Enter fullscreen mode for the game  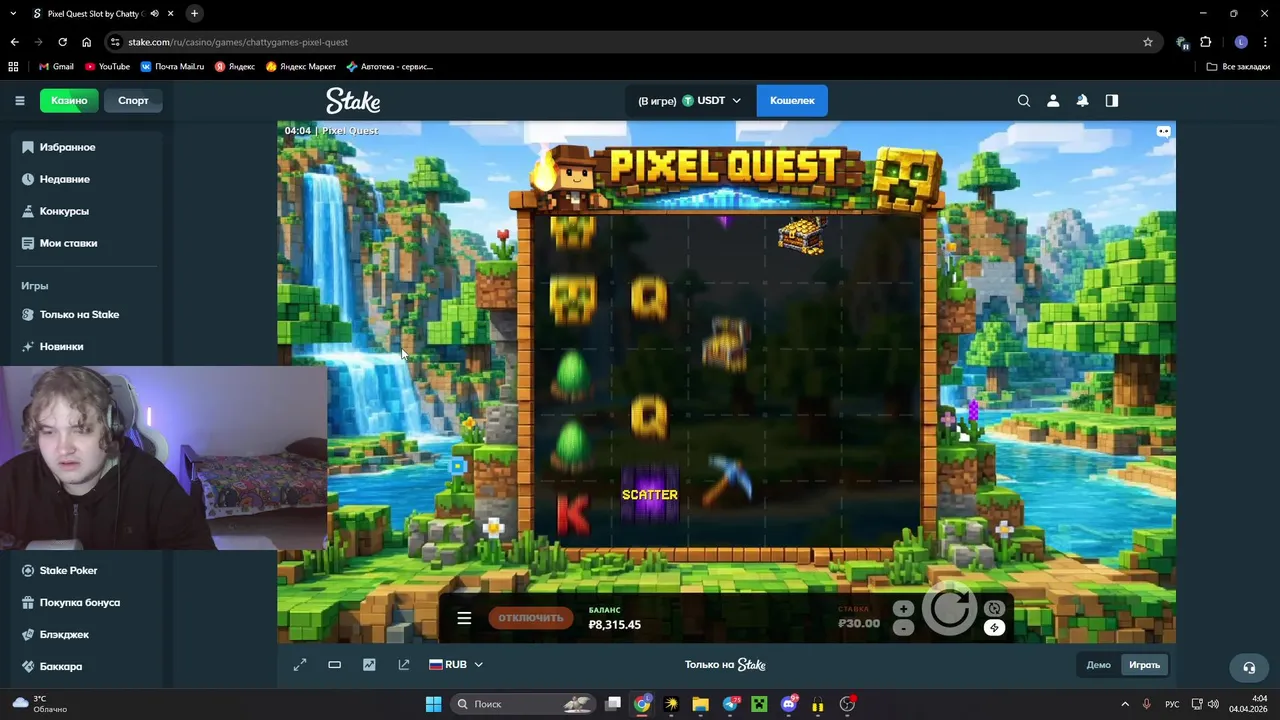tap(300, 665)
